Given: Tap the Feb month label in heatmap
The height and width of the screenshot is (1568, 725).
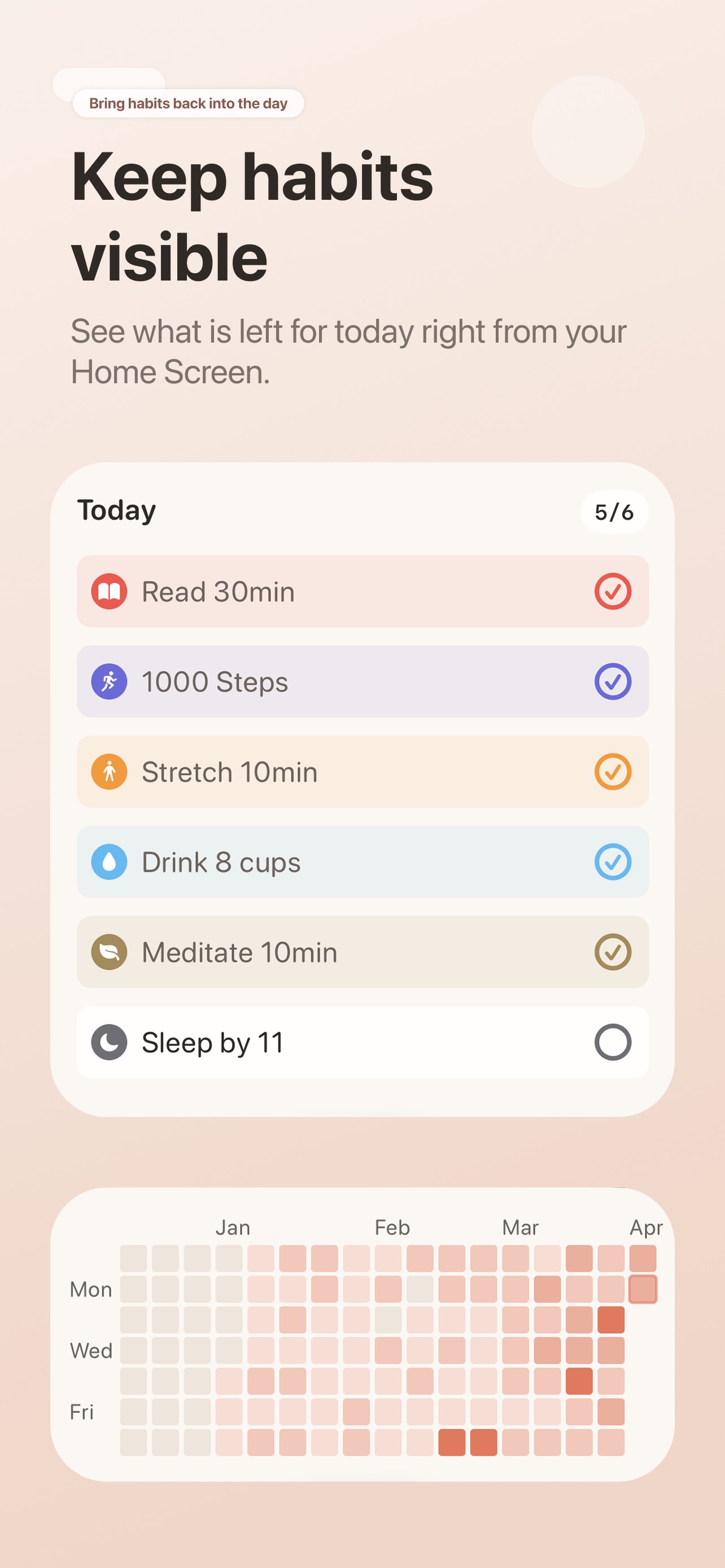Looking at the screenshot, I should coord(392,1227).
